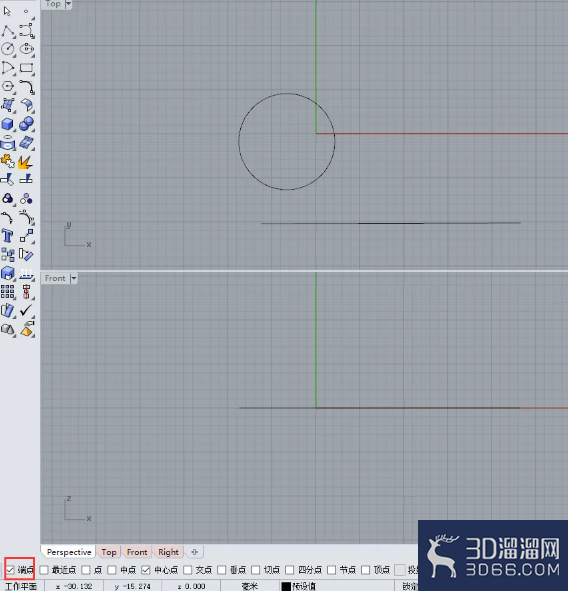Enable the 垂点 perpendicular snap checkbox
568x591 pixels.
222,570
